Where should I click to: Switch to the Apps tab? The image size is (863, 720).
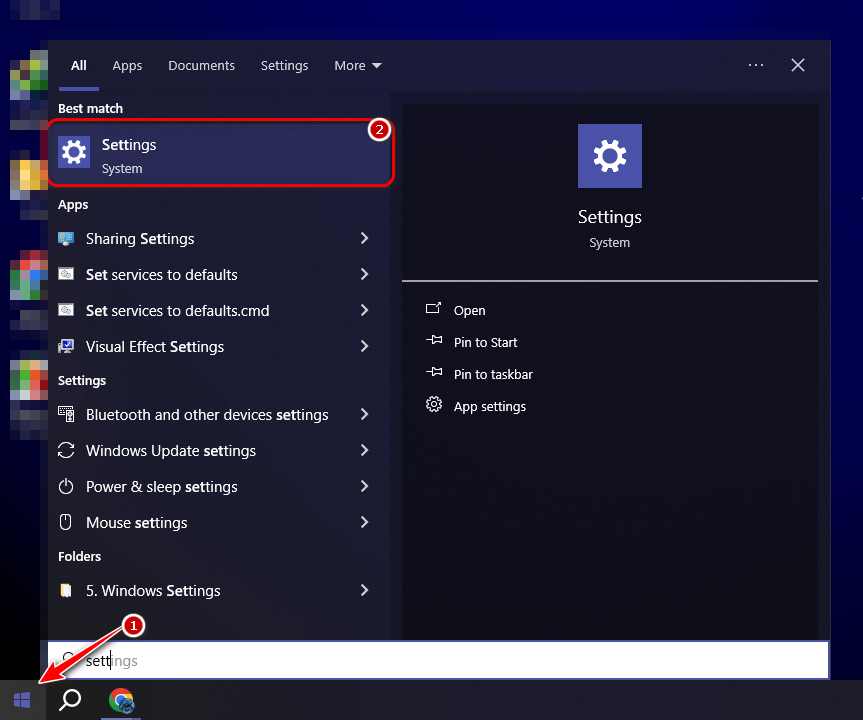click(x=127, y=66)
